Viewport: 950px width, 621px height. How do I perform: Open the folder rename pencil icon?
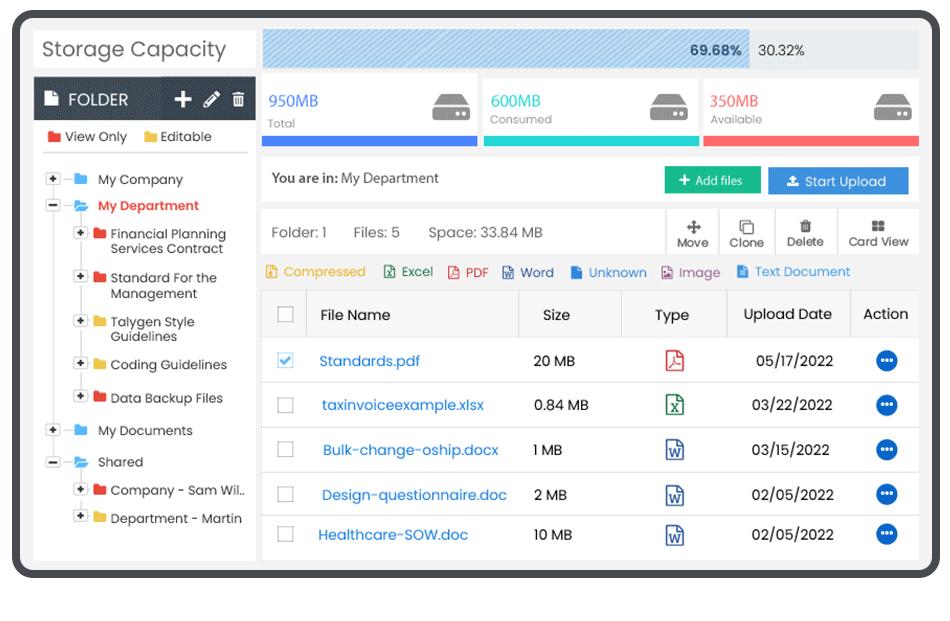(210, 99)
